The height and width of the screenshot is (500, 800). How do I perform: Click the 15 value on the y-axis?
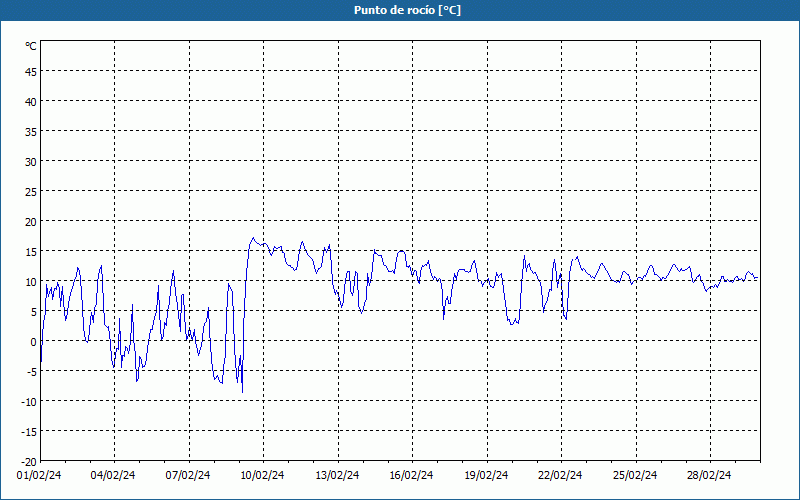click(x=31, y=252)
